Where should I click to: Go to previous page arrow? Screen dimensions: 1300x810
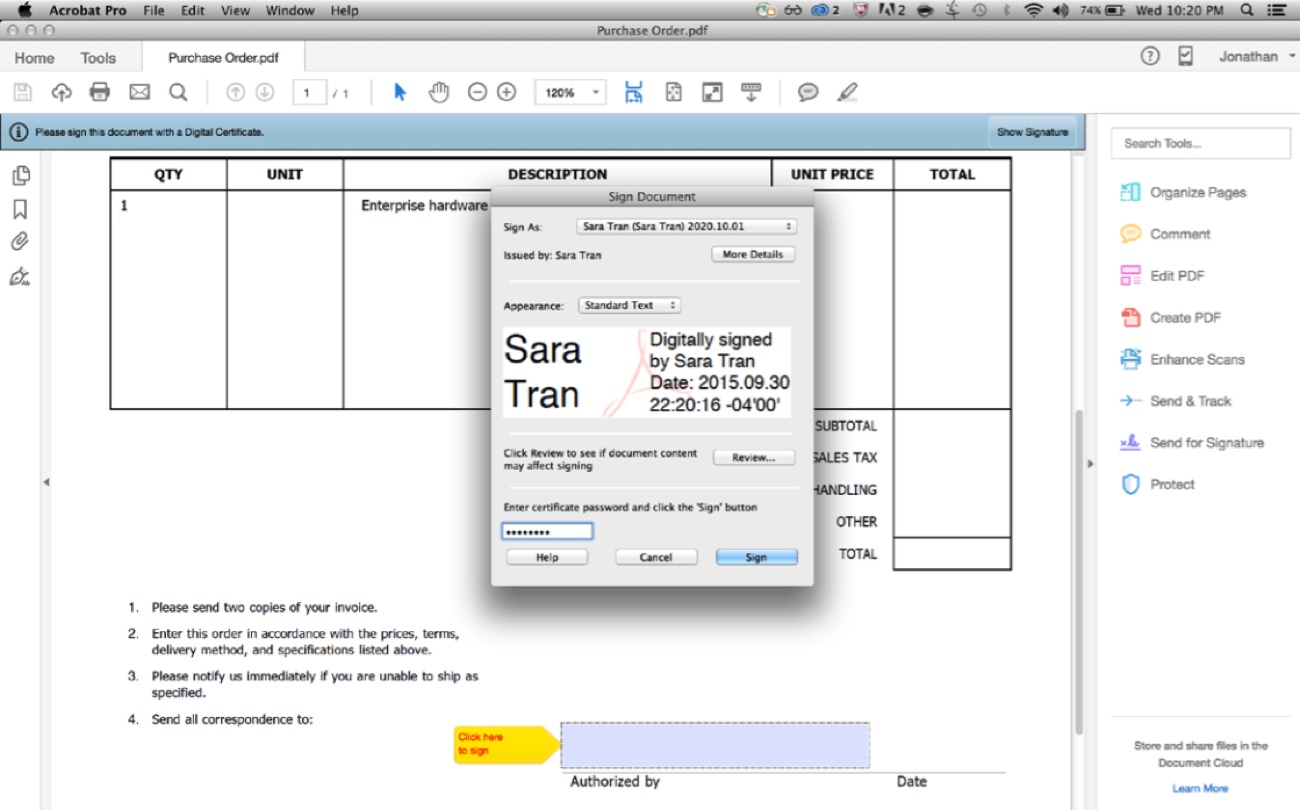[235, 93]
